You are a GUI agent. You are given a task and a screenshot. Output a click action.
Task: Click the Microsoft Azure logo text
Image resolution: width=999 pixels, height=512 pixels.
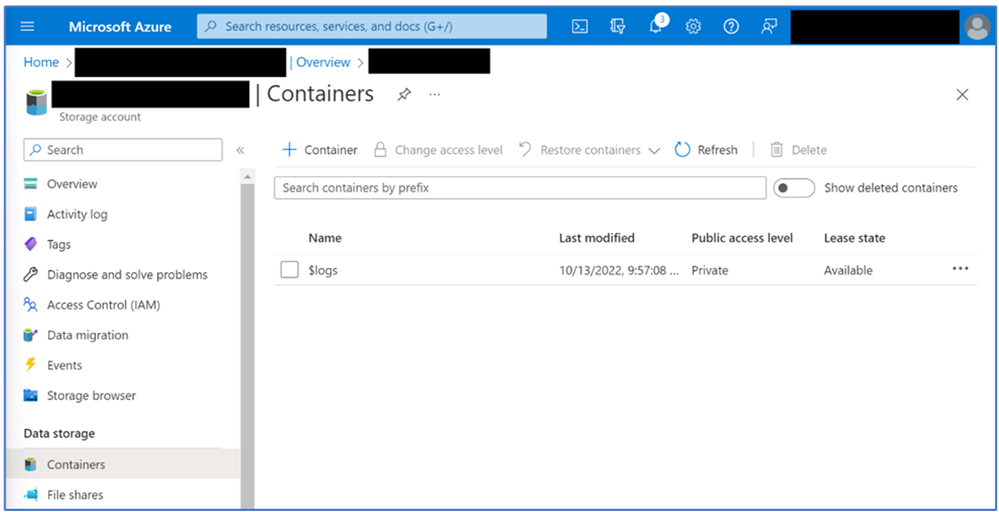coord(120,27)
